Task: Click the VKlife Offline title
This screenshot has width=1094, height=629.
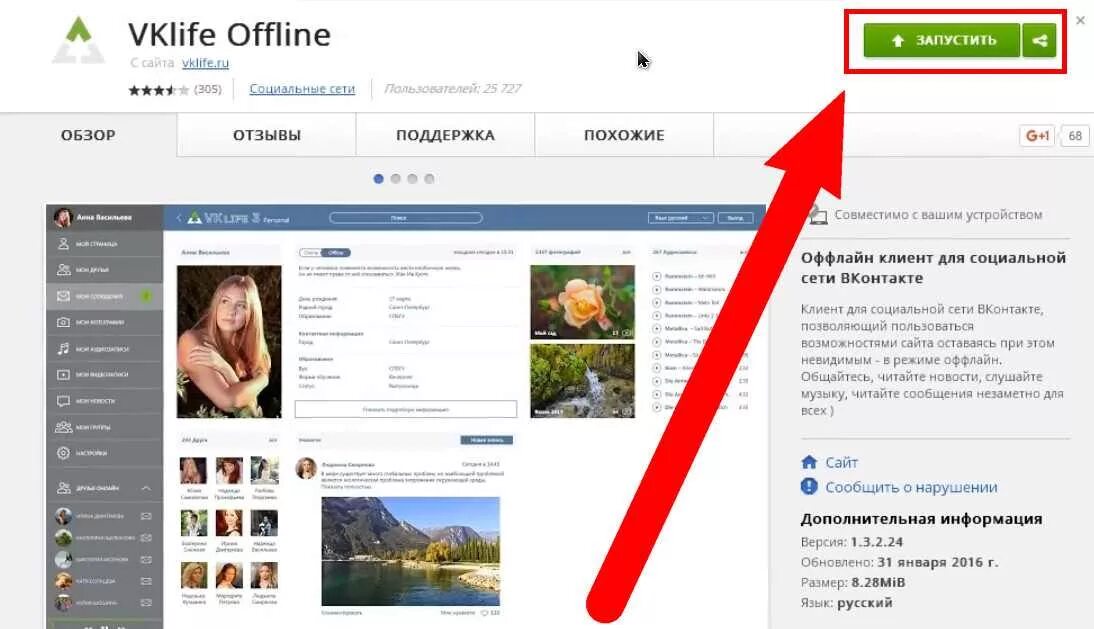Action: 230,34
